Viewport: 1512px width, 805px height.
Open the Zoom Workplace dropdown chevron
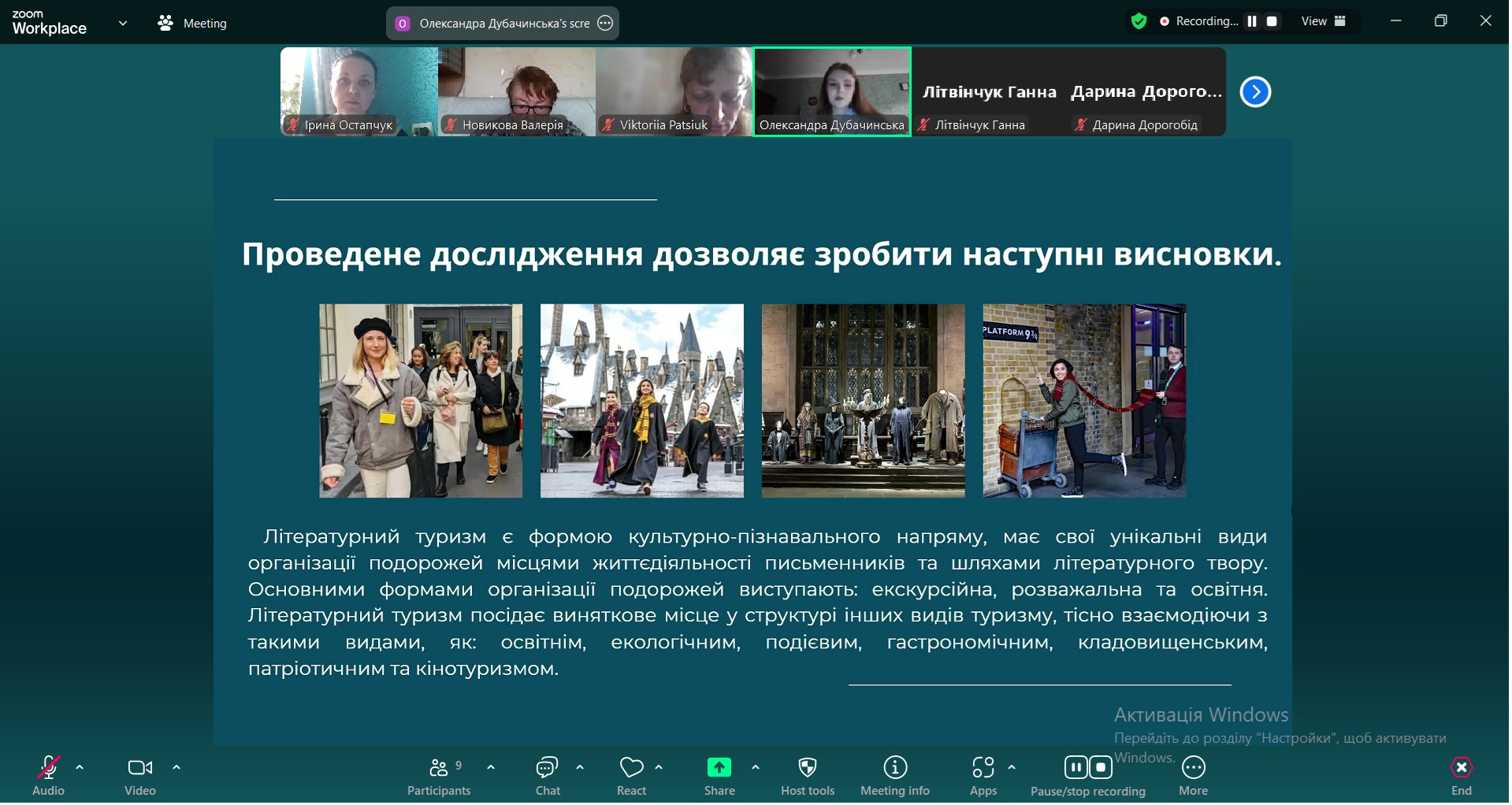pos(123,23)
